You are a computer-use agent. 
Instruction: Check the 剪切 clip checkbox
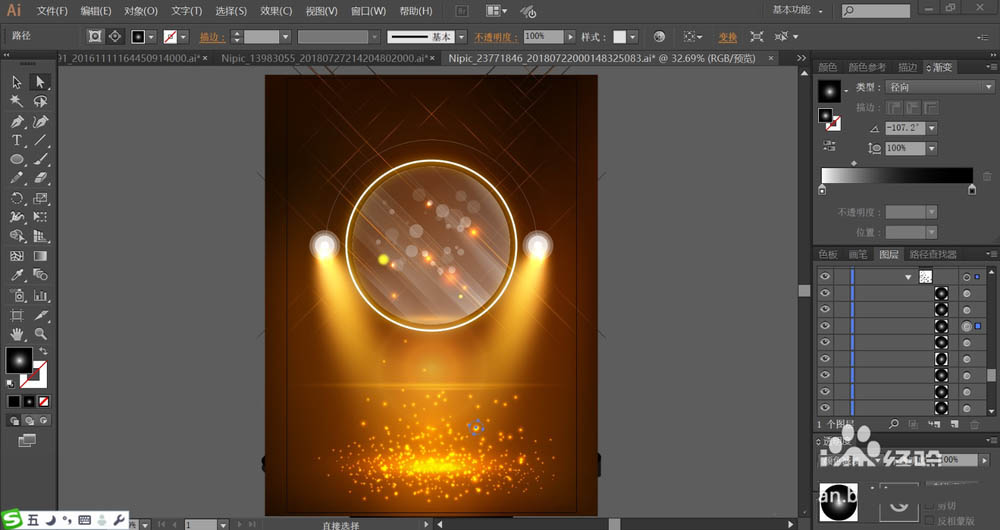click(929, 506)
